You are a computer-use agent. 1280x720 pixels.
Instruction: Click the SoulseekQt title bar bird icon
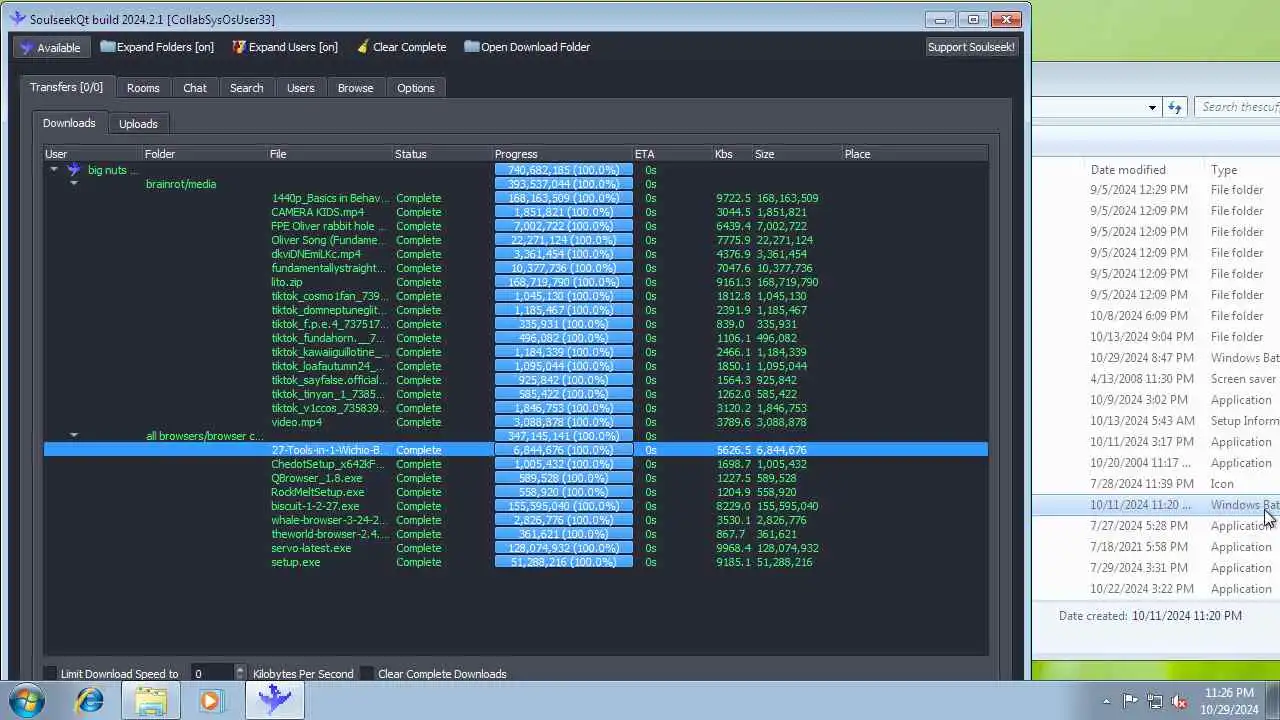(x=17, y=19)
